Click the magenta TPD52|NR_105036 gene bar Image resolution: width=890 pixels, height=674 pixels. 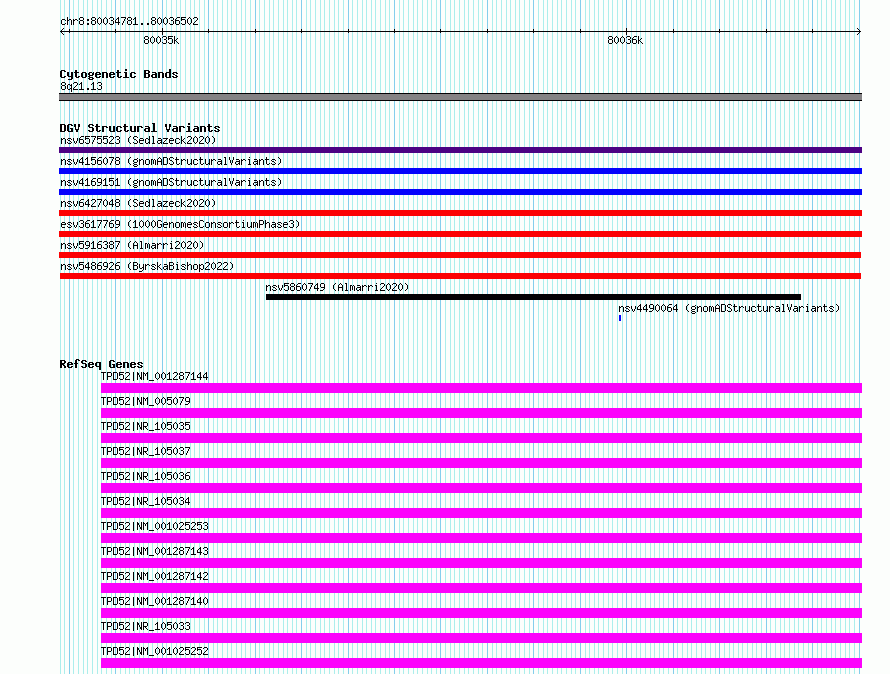[x=481, y=488]
